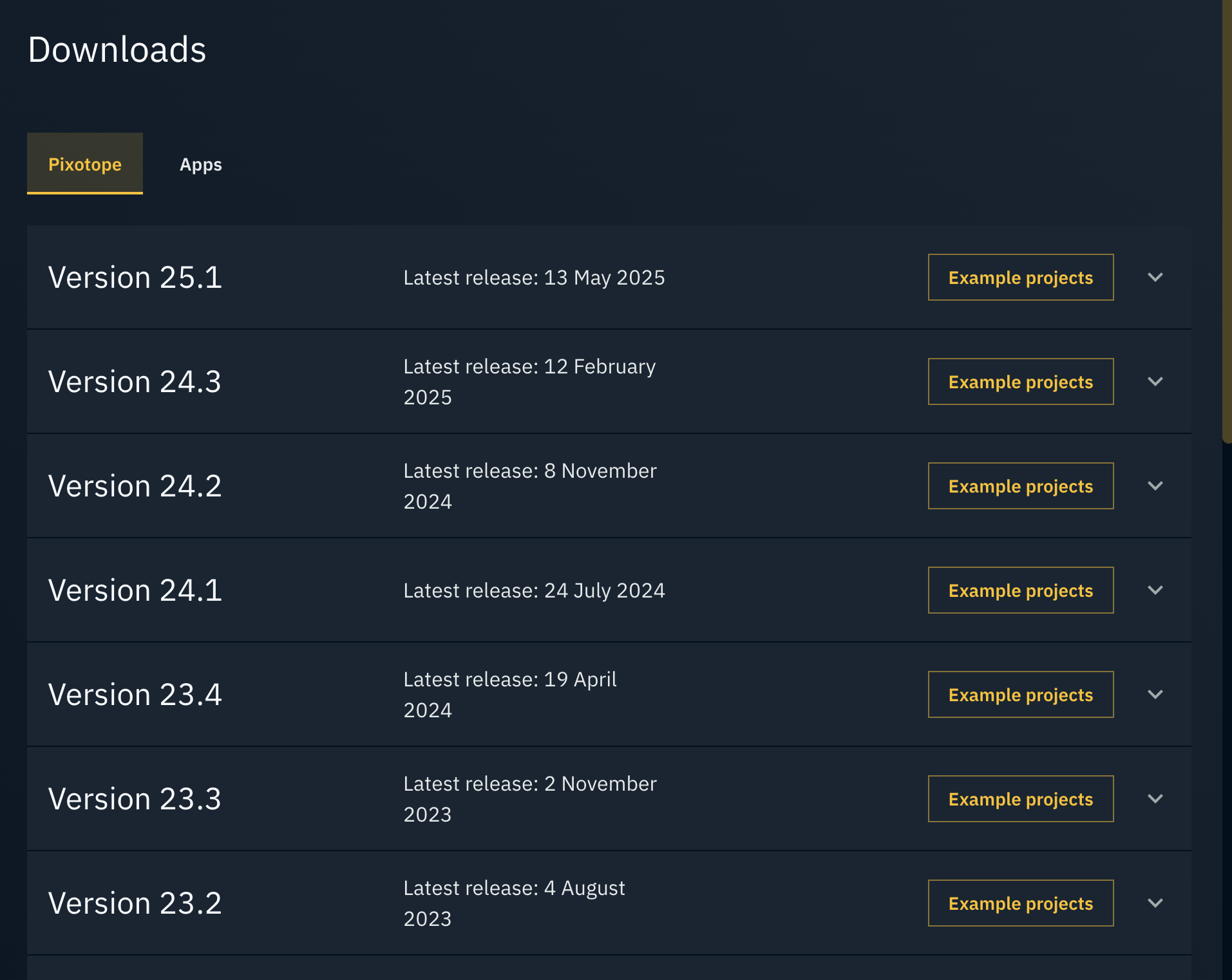
Task: Open Example projects for Version 23.3
Action: tap(1020, 799)
